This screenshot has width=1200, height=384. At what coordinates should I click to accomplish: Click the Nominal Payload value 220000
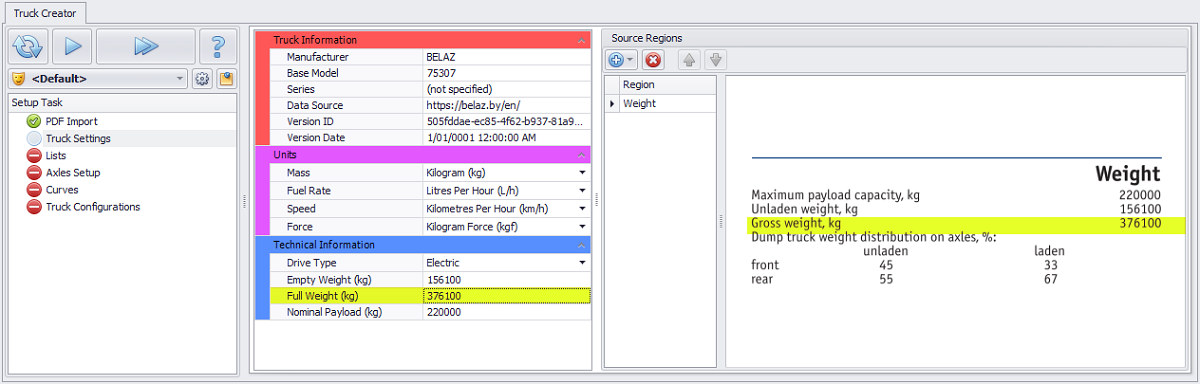coord(506,312)
